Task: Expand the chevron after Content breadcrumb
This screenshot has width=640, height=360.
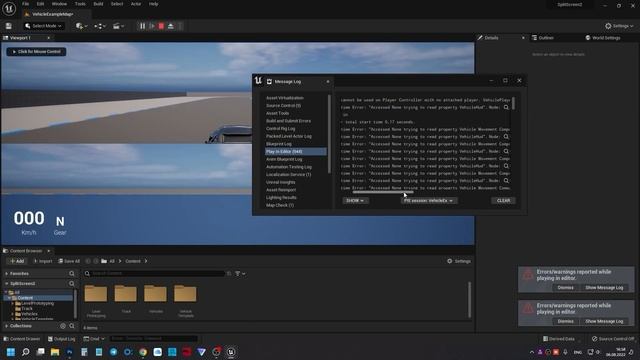Action: coord(146,261)
